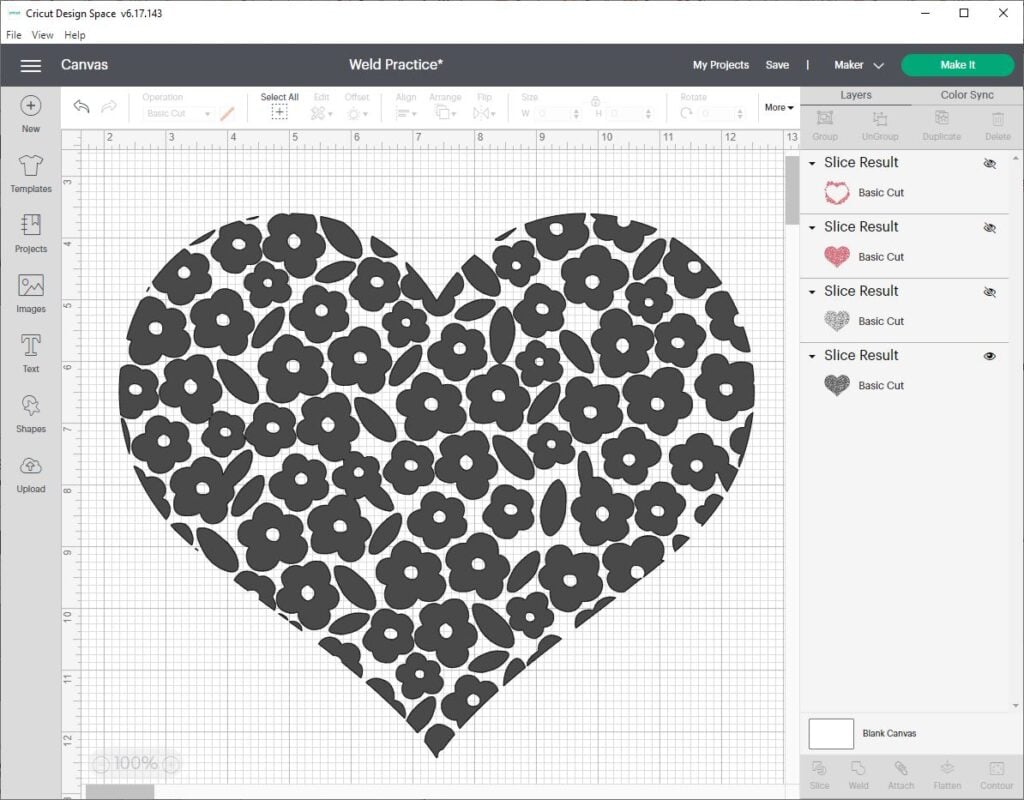Show the light gray heart Slice Result layer
The image size is (1024, 800).
[x=989, y=292]
